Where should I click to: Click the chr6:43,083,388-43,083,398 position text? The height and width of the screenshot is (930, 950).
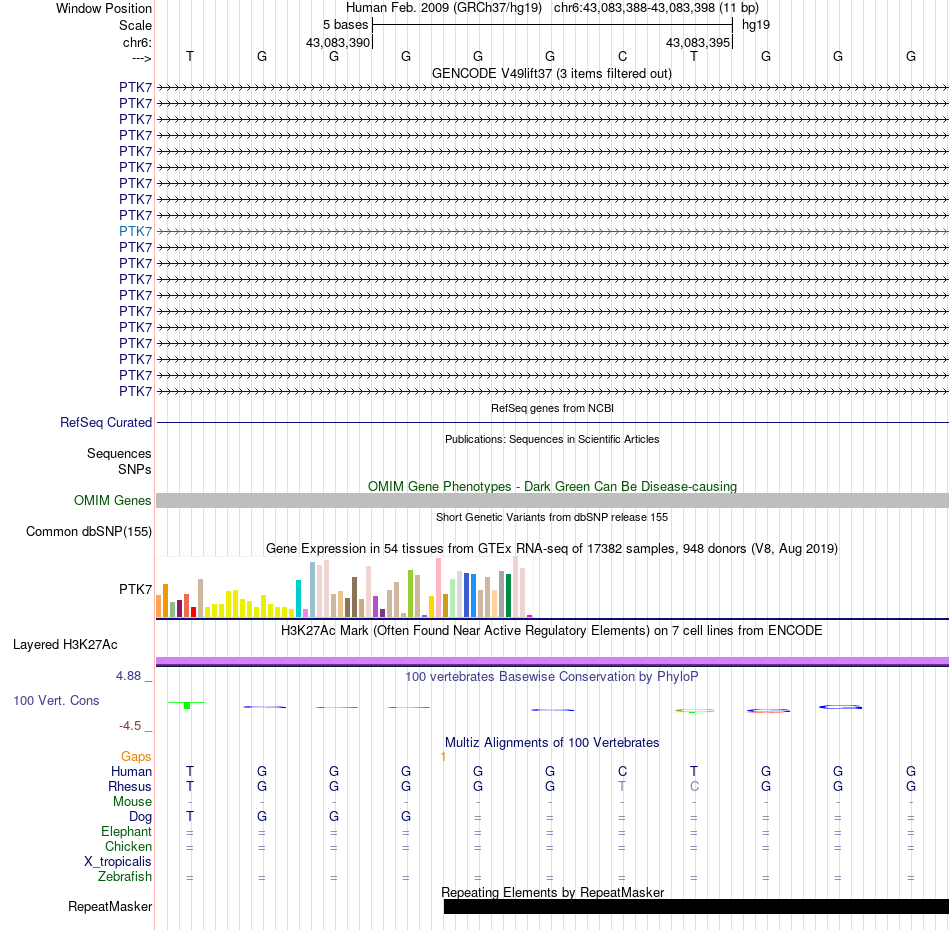pos(656,8)
